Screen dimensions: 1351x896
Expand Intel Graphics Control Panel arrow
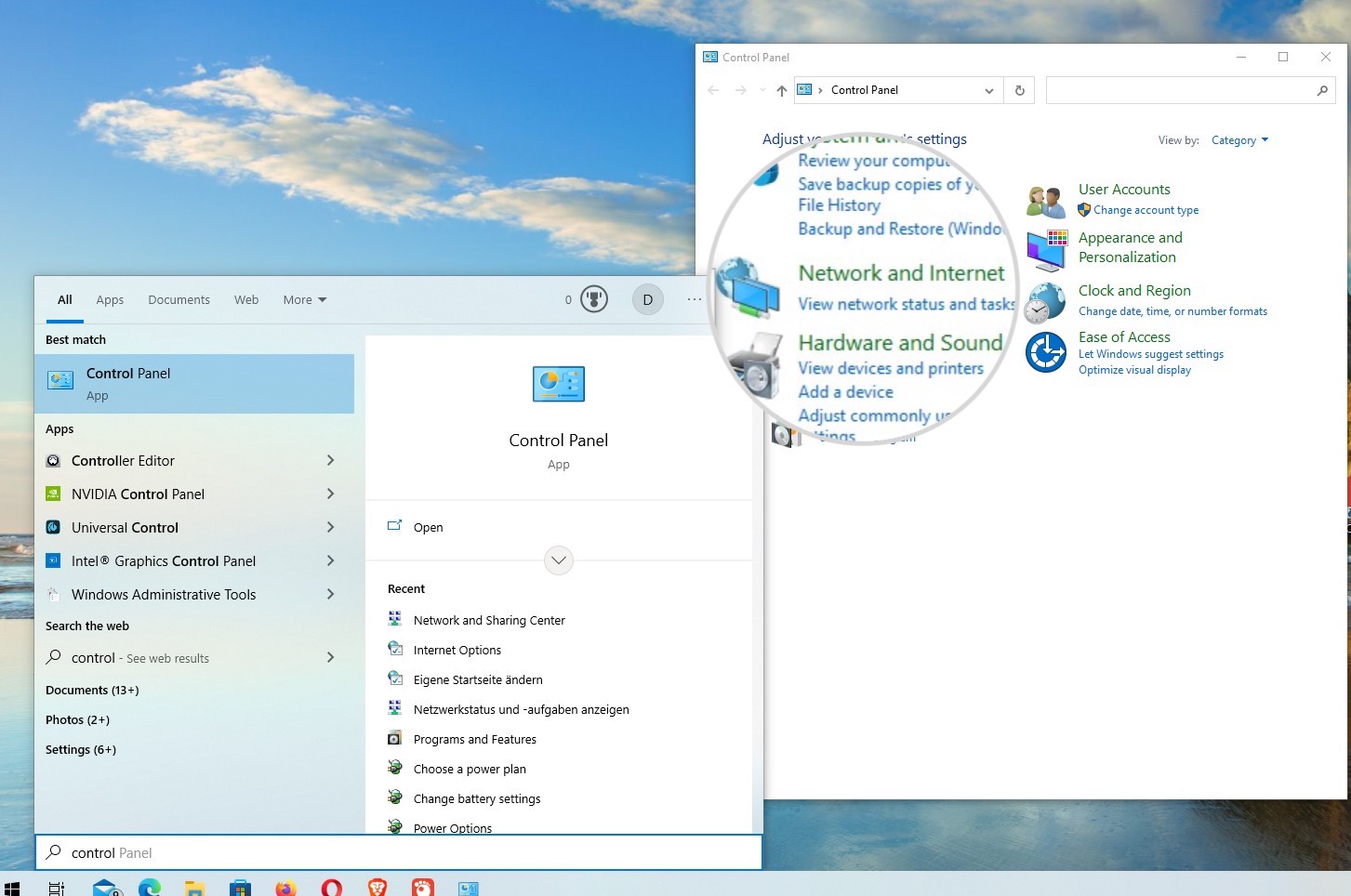pyautogui.click(x=330, y=561)
